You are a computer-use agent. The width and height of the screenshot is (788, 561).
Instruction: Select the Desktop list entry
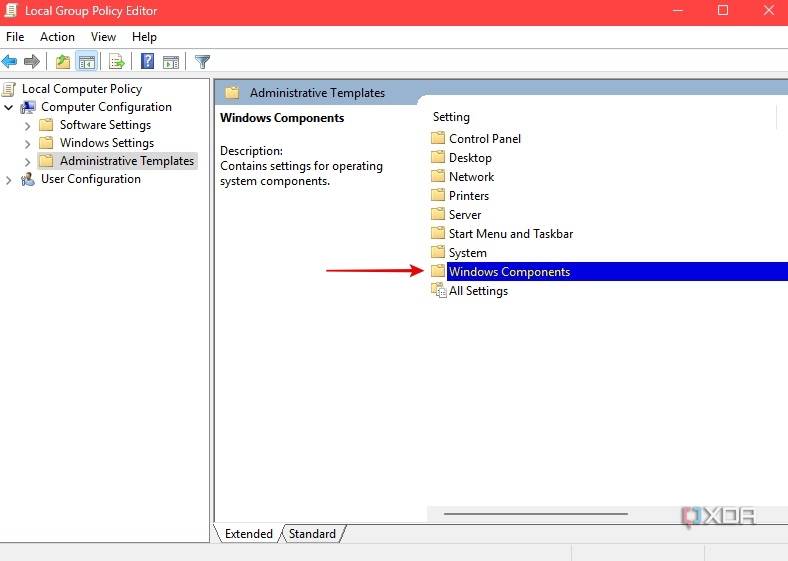click(x=470, y=158)
